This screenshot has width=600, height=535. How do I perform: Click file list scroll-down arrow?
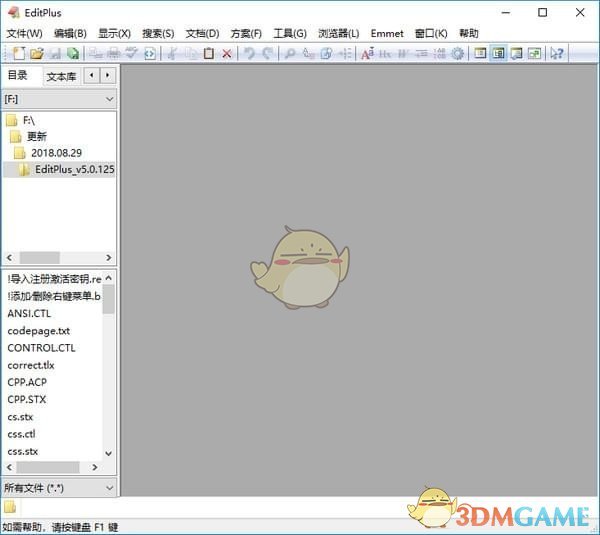click(x=109, y=453)
